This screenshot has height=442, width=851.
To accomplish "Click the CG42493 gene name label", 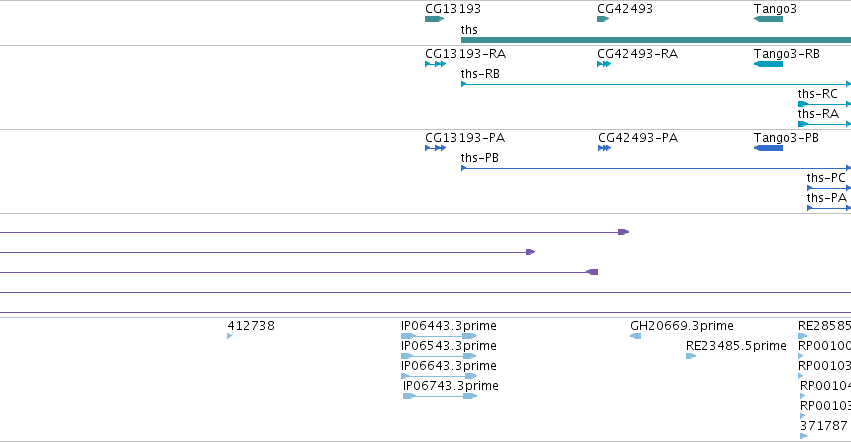I will point(625,9).
